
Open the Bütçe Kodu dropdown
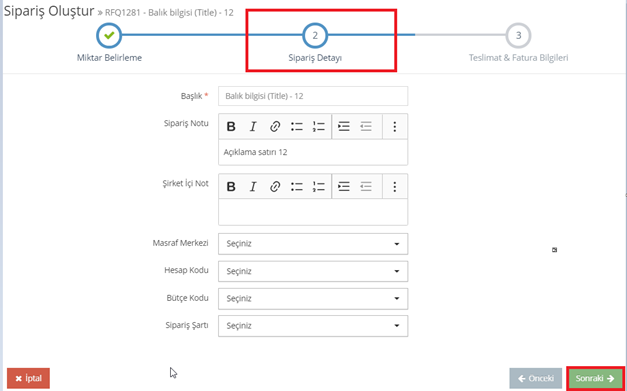tap(313, 299)
